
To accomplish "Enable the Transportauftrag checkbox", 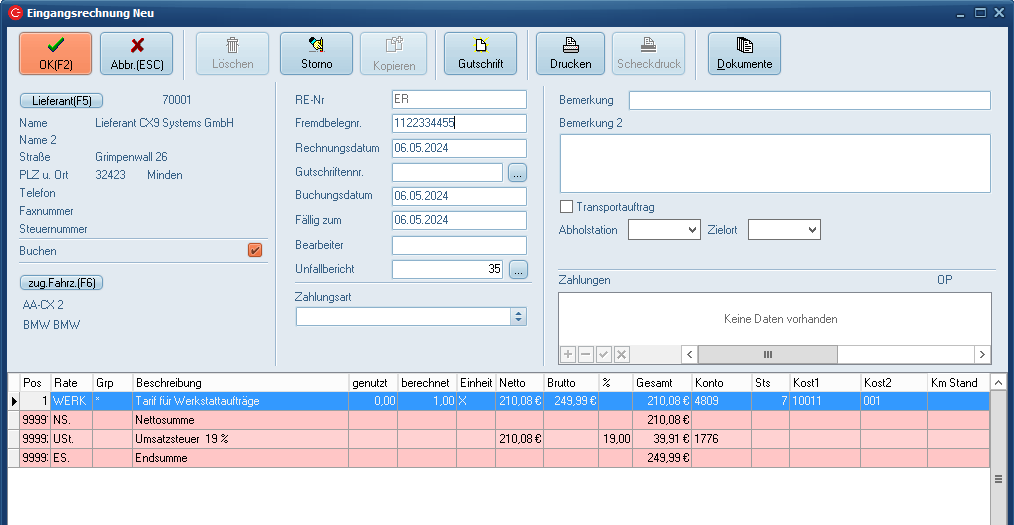I will click(567, 207).
